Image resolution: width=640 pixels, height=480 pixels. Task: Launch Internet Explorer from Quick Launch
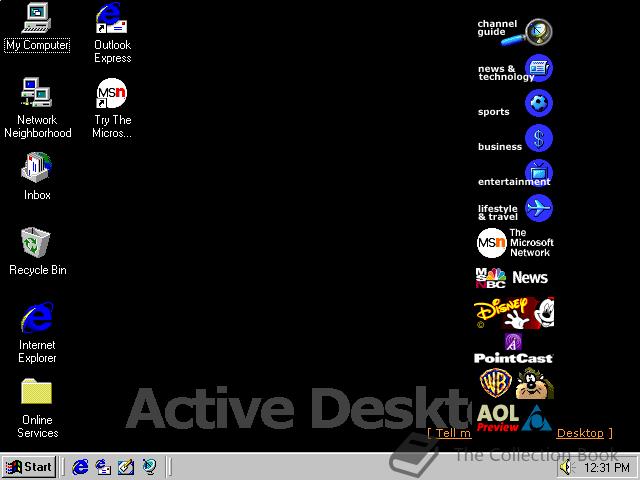(80, 467)
